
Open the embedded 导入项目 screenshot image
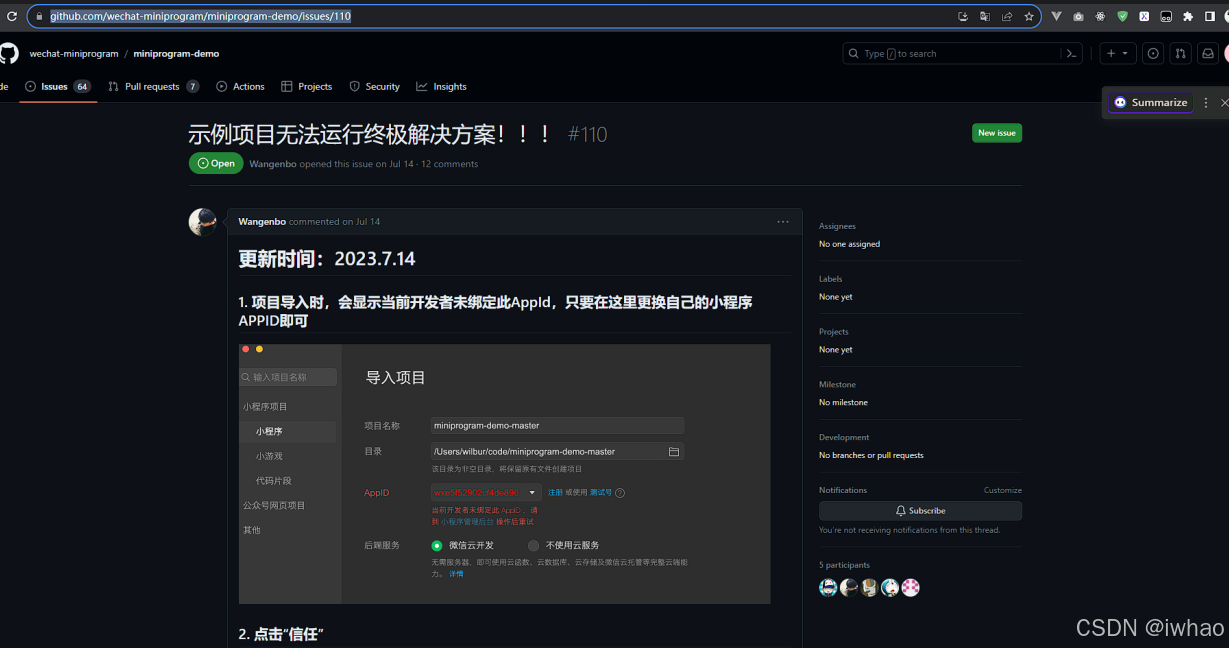505,474
